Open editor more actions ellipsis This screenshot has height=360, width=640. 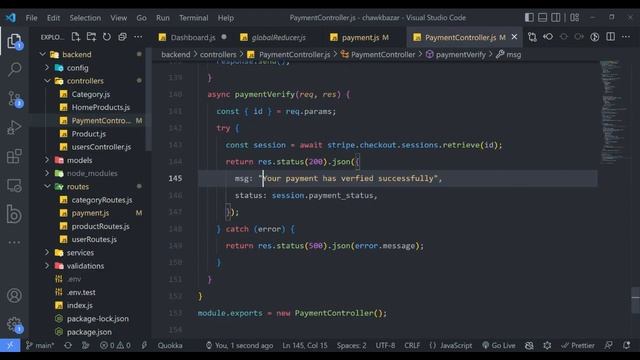click(x=626, y=37)
